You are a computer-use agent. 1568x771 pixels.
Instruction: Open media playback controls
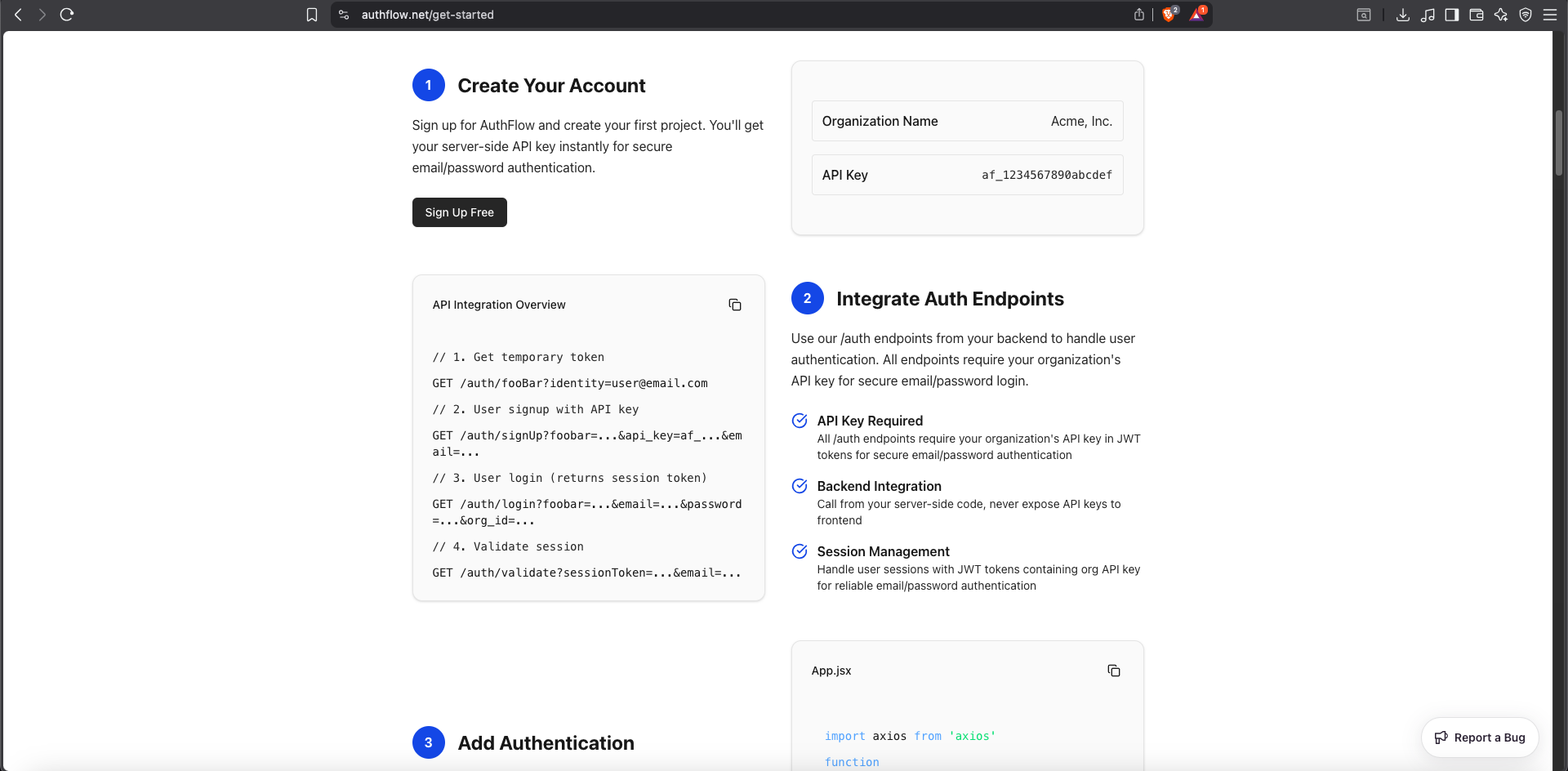click(x=1428, y=15)
